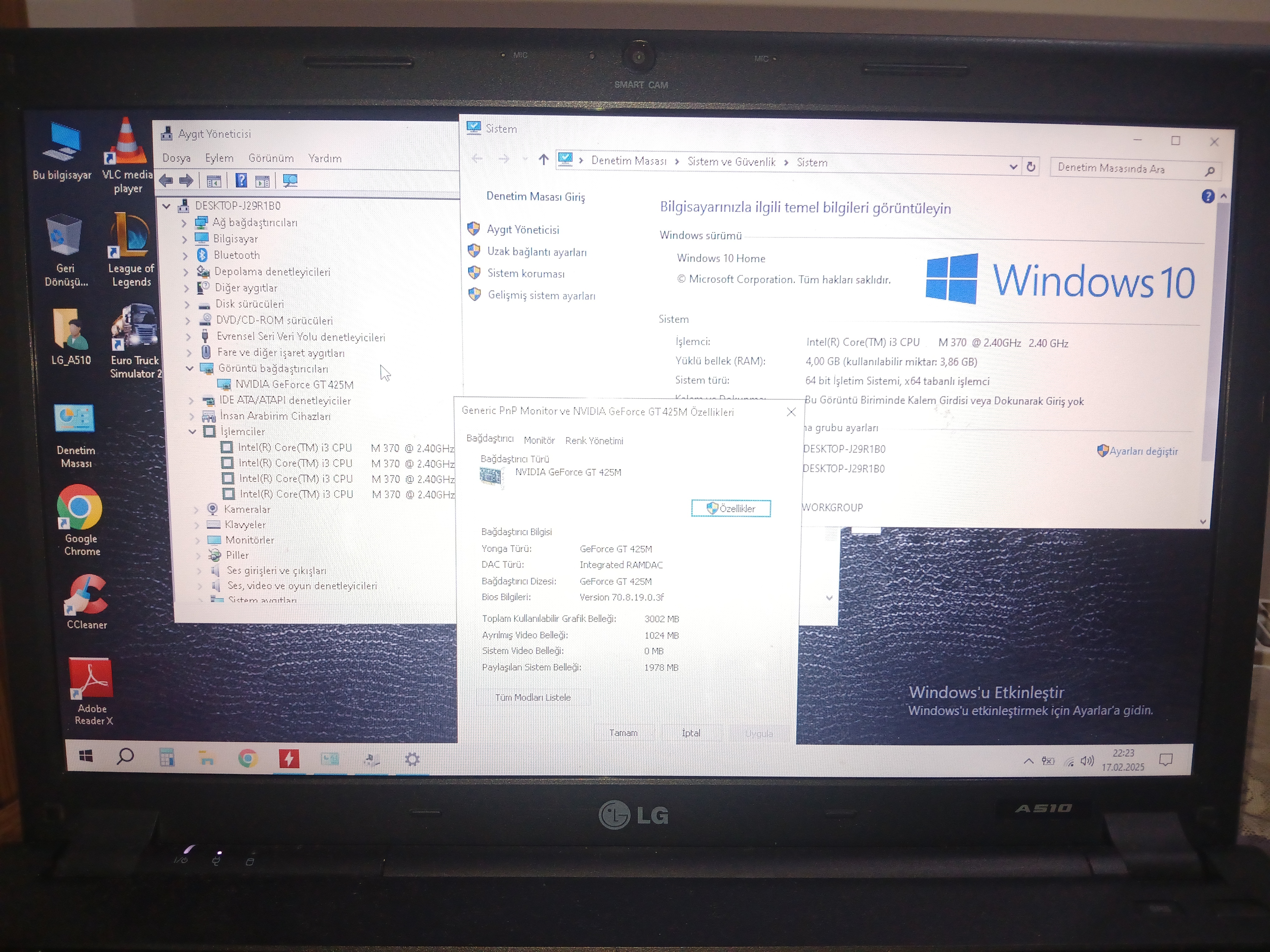Image resolution: width=1270 pixels, height=952 pixels.
Task: Show hidden tray icons chevron
Action: pyautogui.click(x=1028, y=761)
